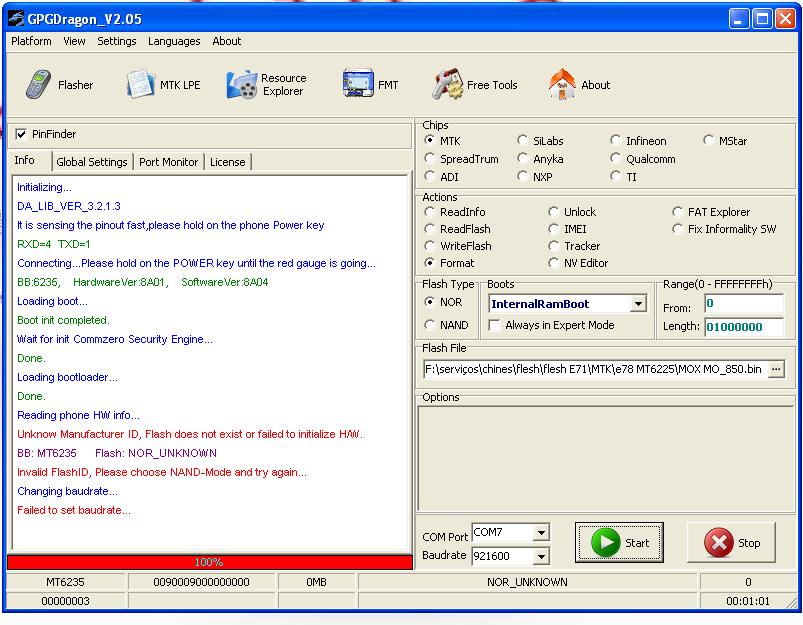Close the GPGDragon window

pos(785,19)
